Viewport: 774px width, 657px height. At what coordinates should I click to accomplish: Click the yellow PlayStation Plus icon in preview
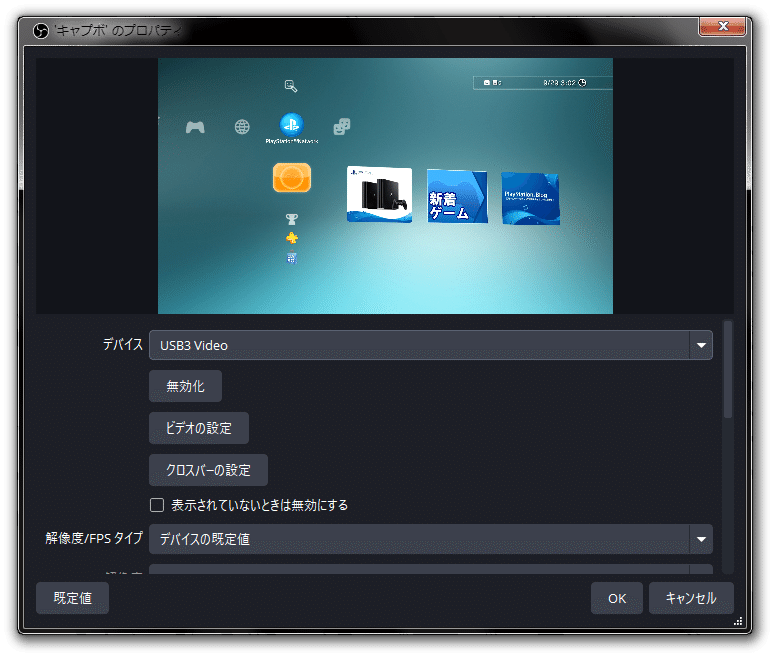pyautogui.click(x=292, y=238)
